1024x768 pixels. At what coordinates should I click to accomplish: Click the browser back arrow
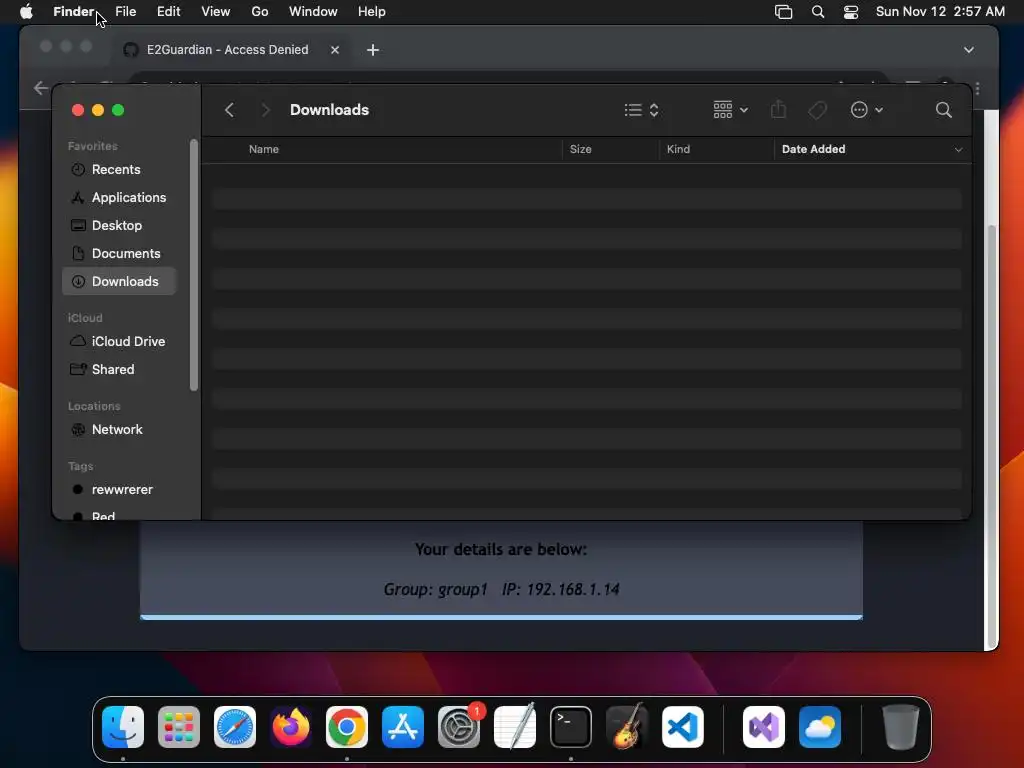pyautogui.click(x=40, y=88)
